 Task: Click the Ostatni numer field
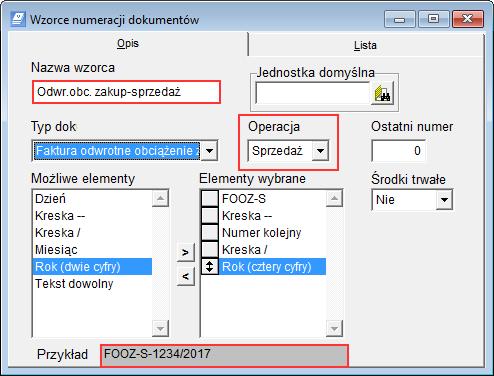398,151
